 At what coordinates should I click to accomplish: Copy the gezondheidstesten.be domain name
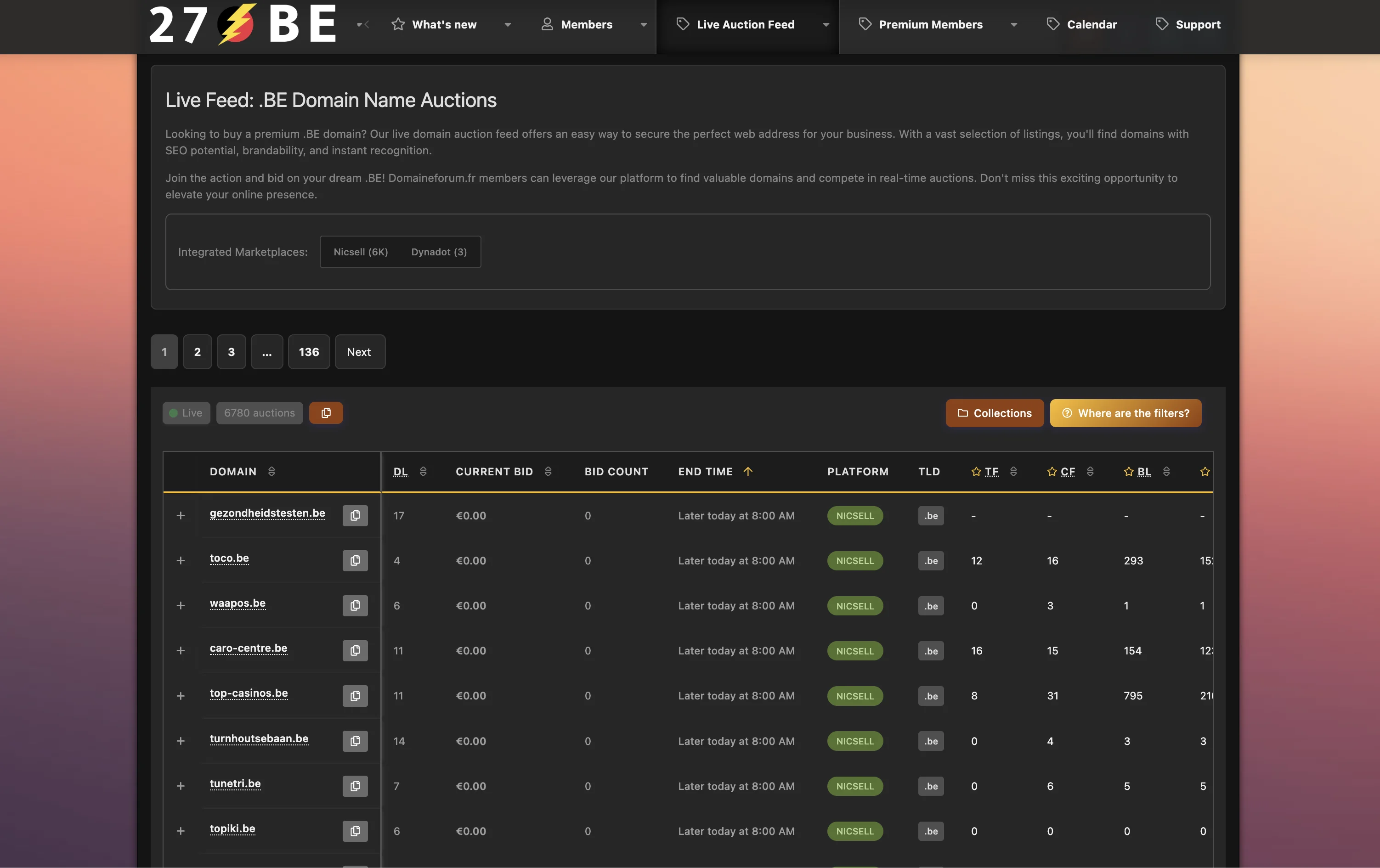(355, 516)
